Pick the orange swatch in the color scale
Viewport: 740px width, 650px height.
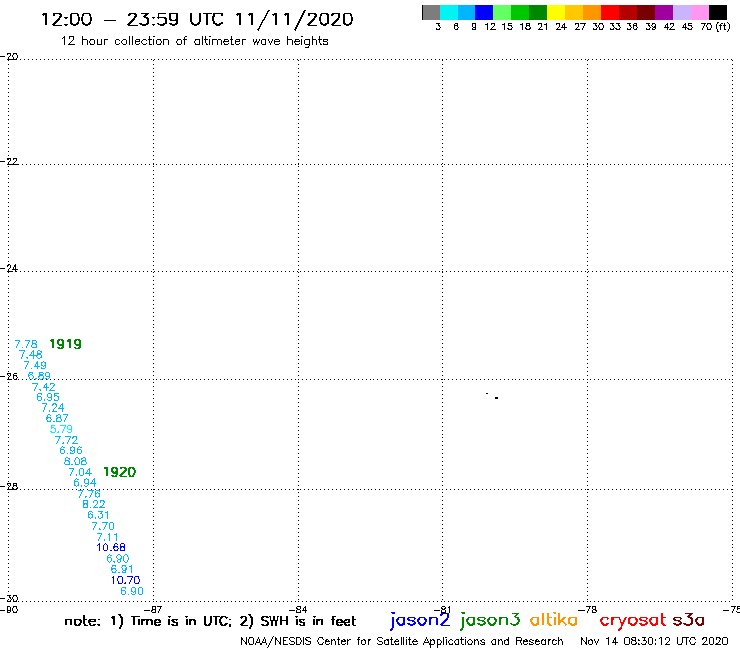592,12
